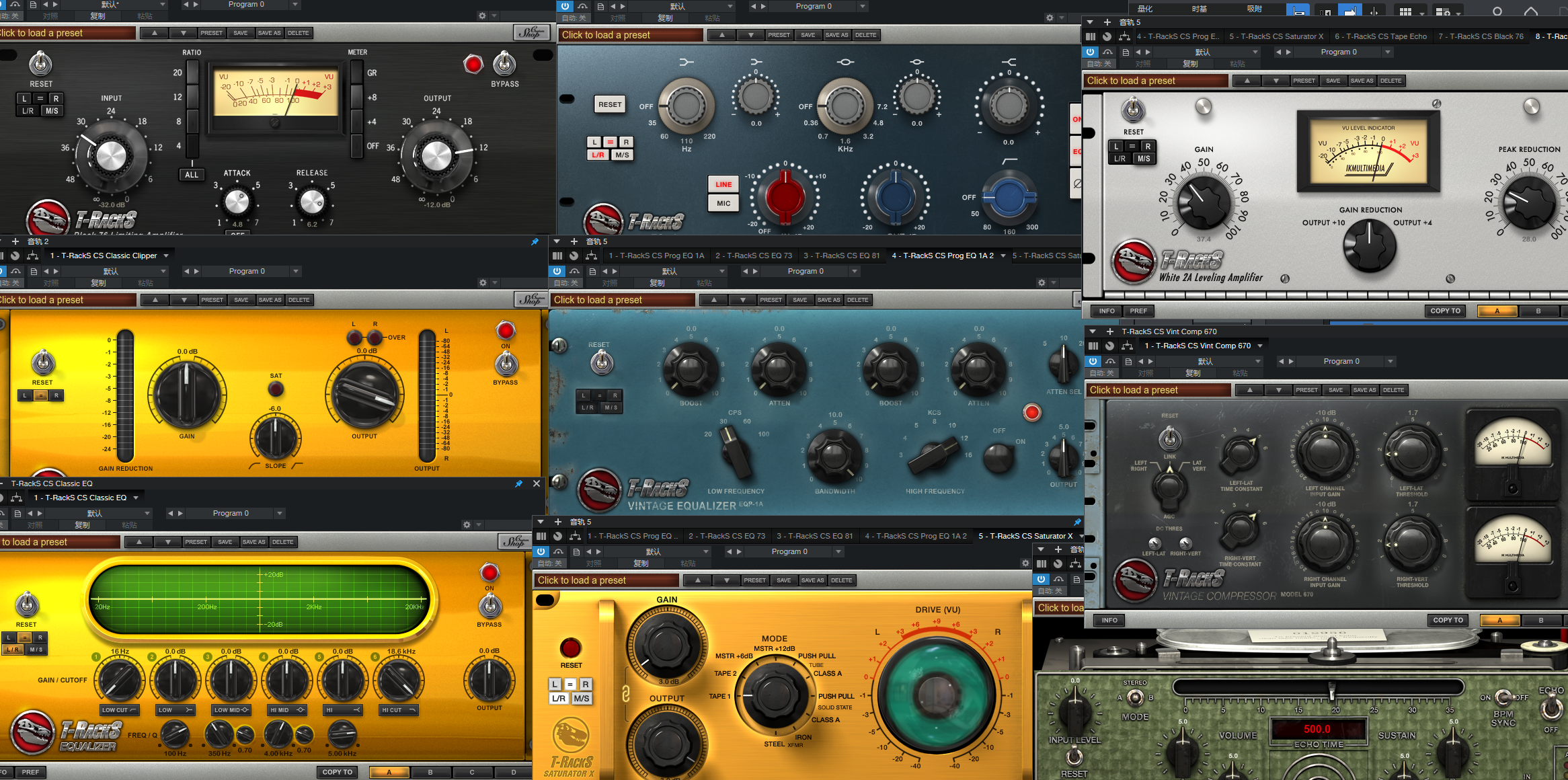The height and width of the screenshot is (780, 1568).
Task: Click the RESET button on the EQ 73
Action: (610, 104)
